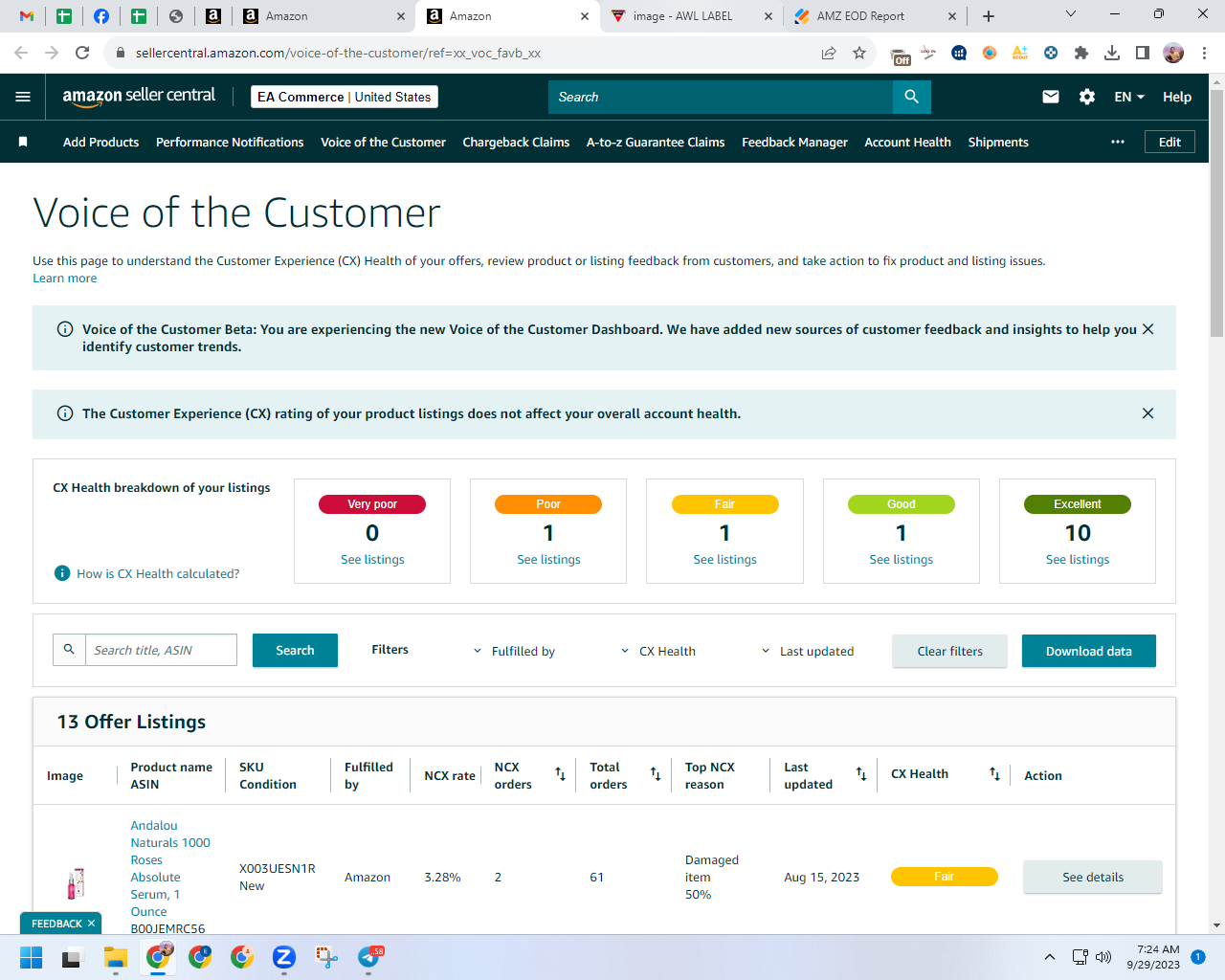This screenshot has width=1225, height=980.
Task: Expand the CX Health filter dropdown
Action: 659,651
